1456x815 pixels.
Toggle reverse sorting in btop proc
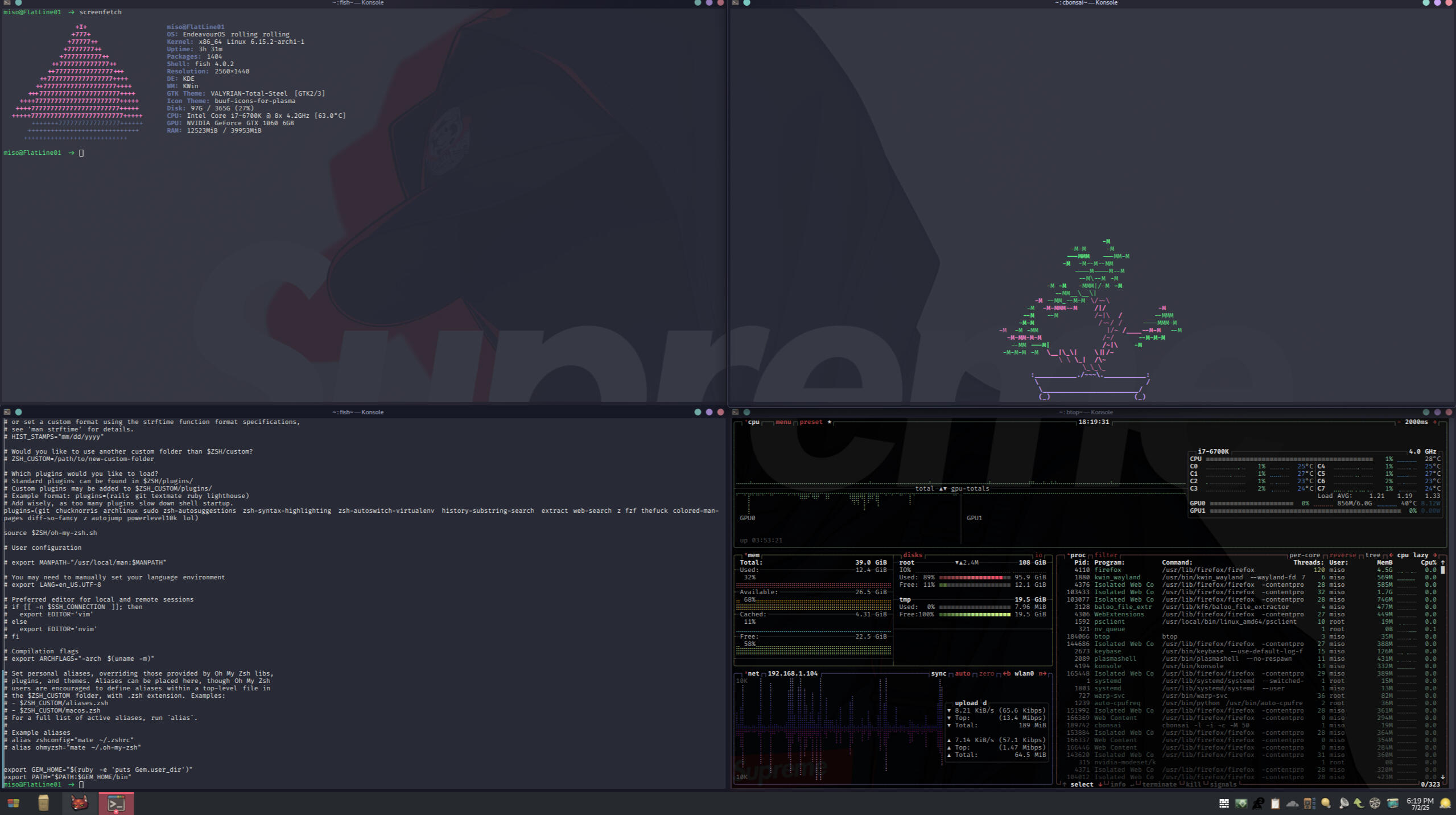click(1342, 555)
